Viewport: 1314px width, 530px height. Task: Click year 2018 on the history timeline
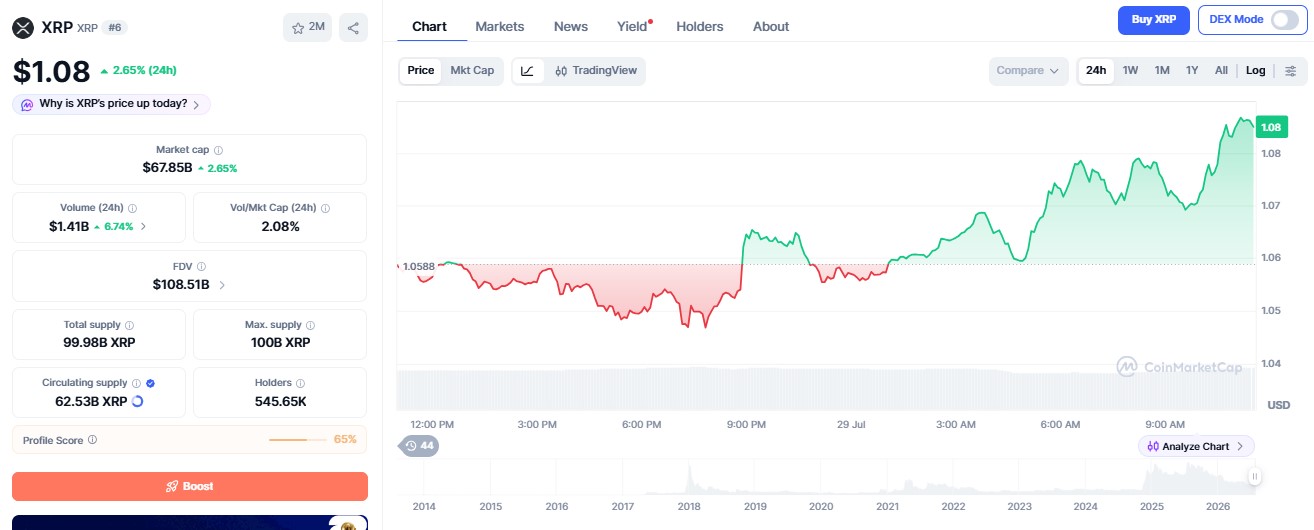pos(689,507)
